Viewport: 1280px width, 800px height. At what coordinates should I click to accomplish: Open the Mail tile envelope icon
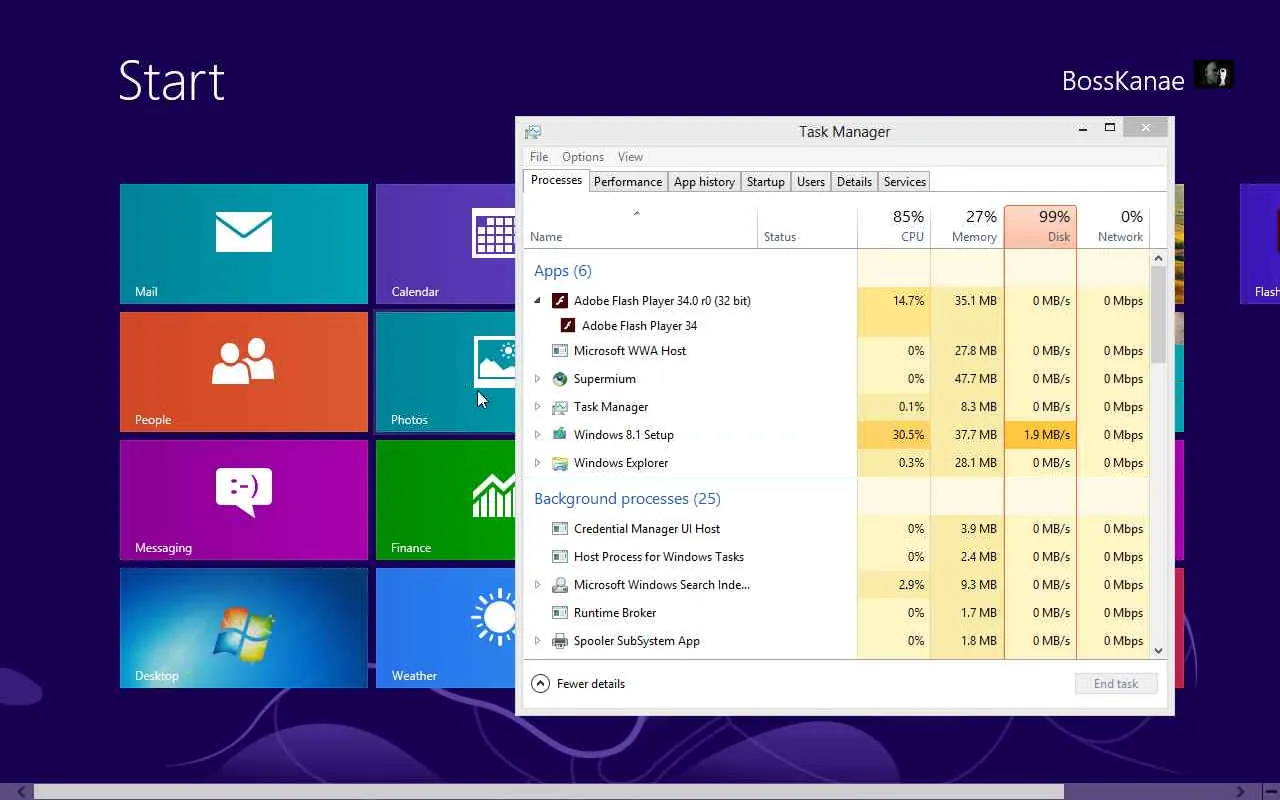[244, 232]
